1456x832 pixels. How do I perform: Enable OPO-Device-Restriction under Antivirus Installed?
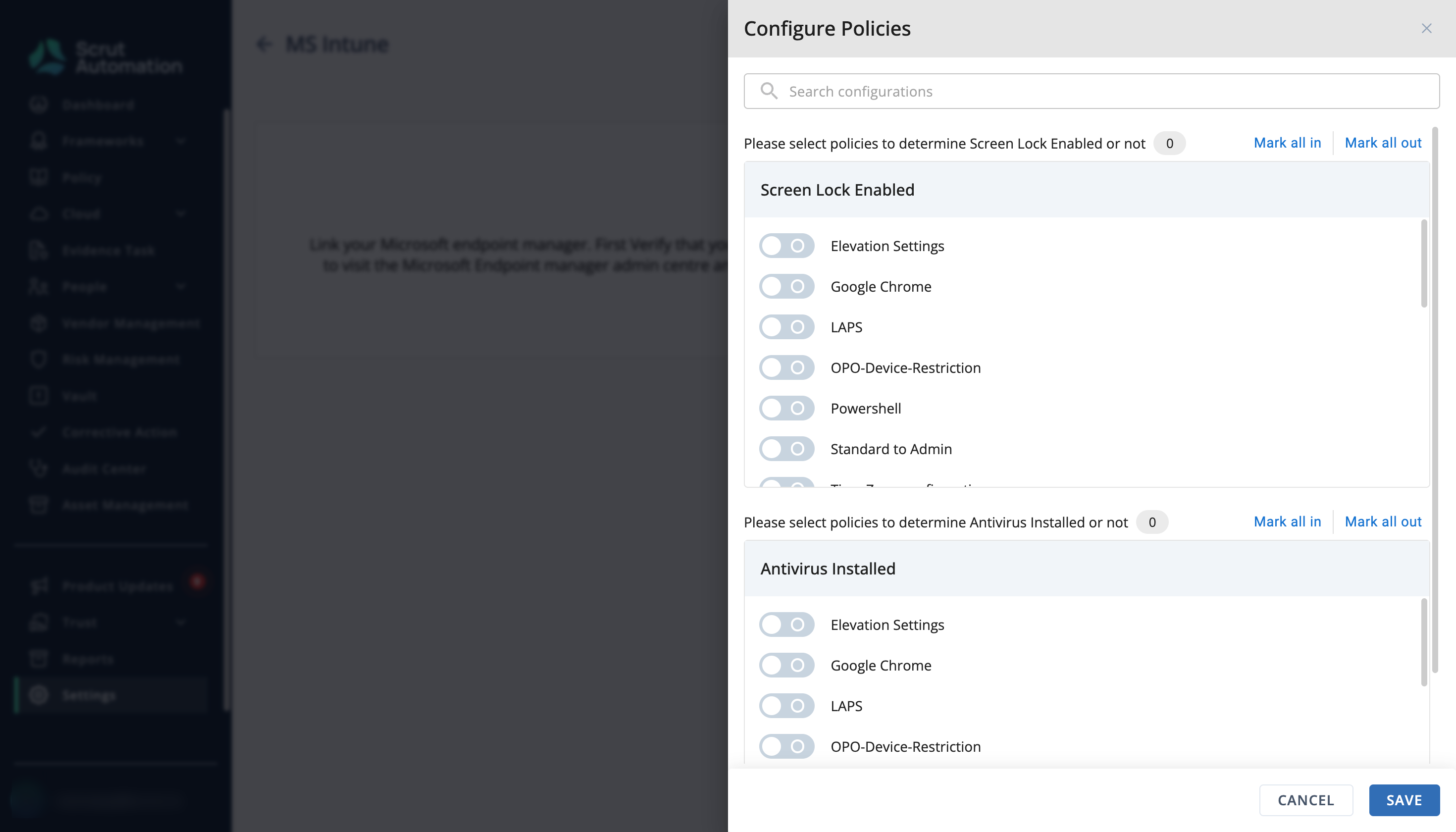pos(786,746)
